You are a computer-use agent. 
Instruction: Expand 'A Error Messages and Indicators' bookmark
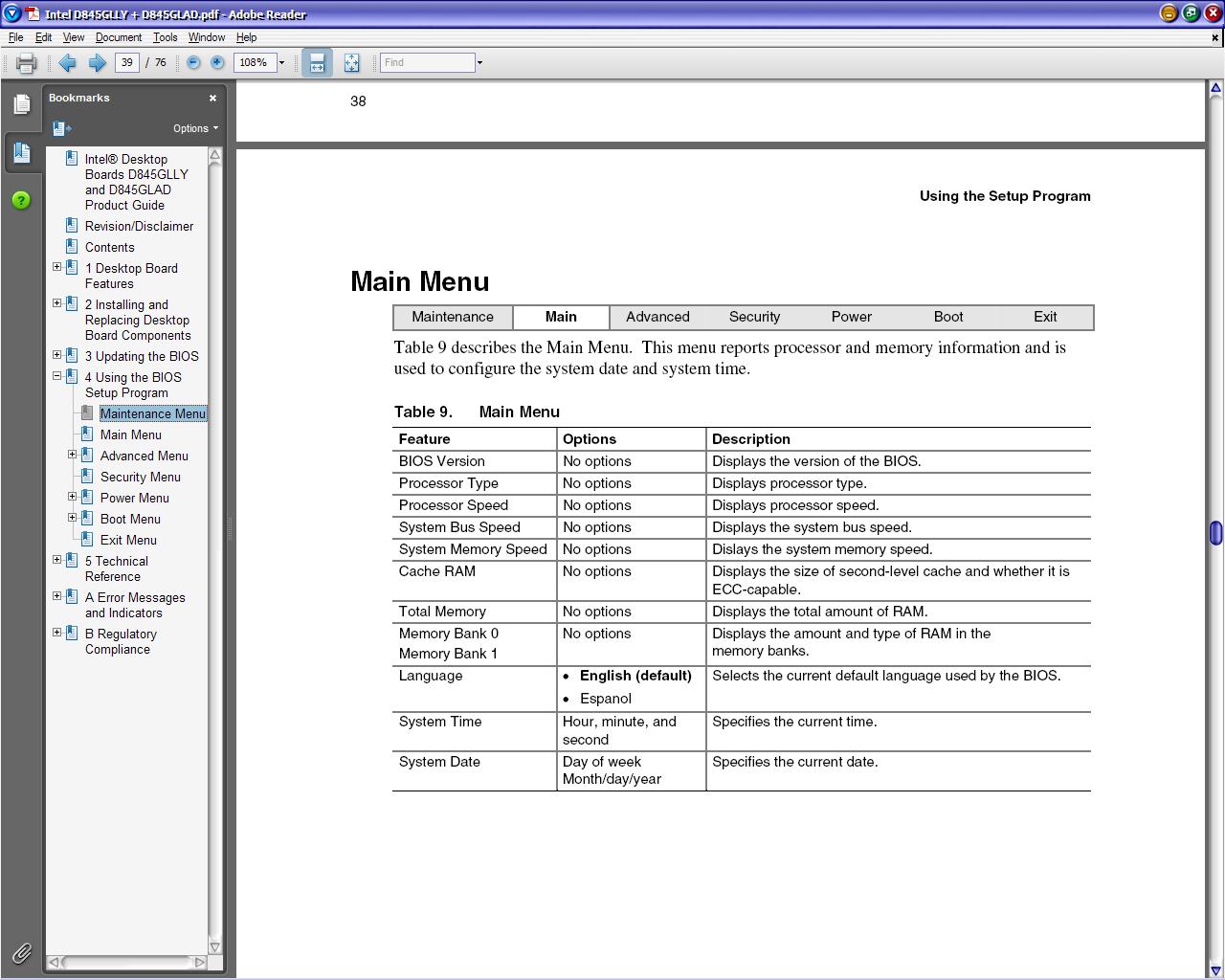point(56,596)
